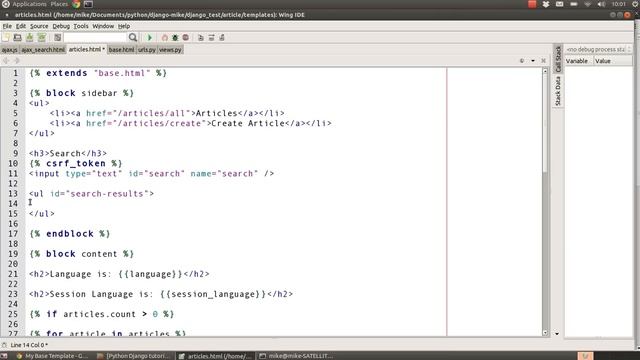Viewport: 640px width, 360px height.
Task: Click the Dropbox tray icon
Action: tap(546, 4)
